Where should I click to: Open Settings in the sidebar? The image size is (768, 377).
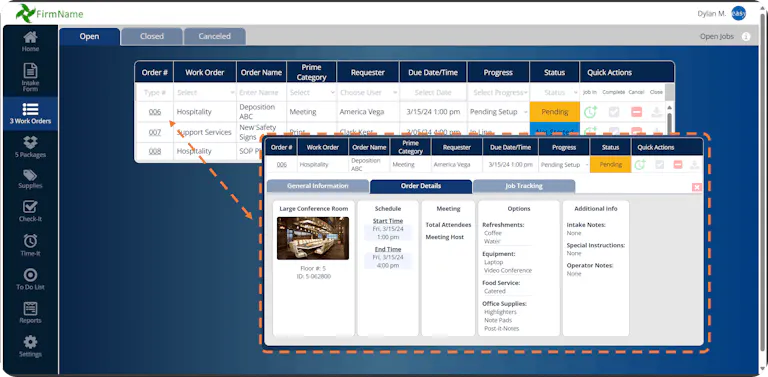pyautogui.click(x=30, y=346)
